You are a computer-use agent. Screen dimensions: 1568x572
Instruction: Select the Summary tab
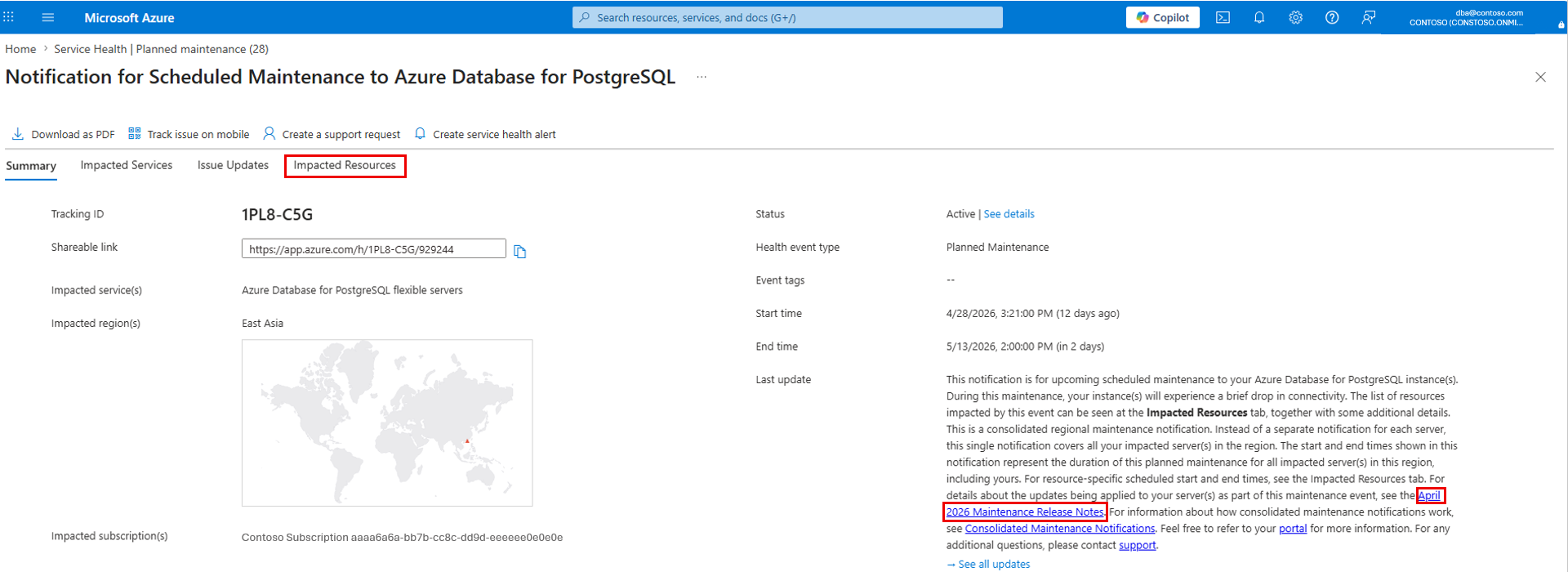point(31,166)
